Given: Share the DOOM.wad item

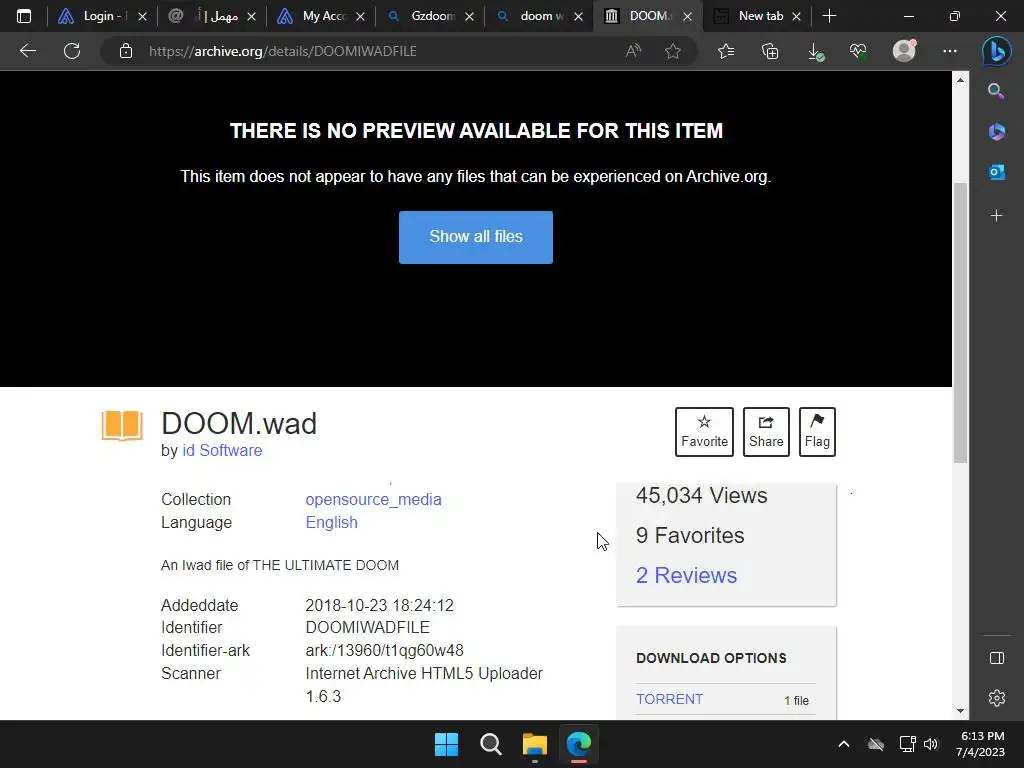Looking at the screenshot, I should pos(766,432).
